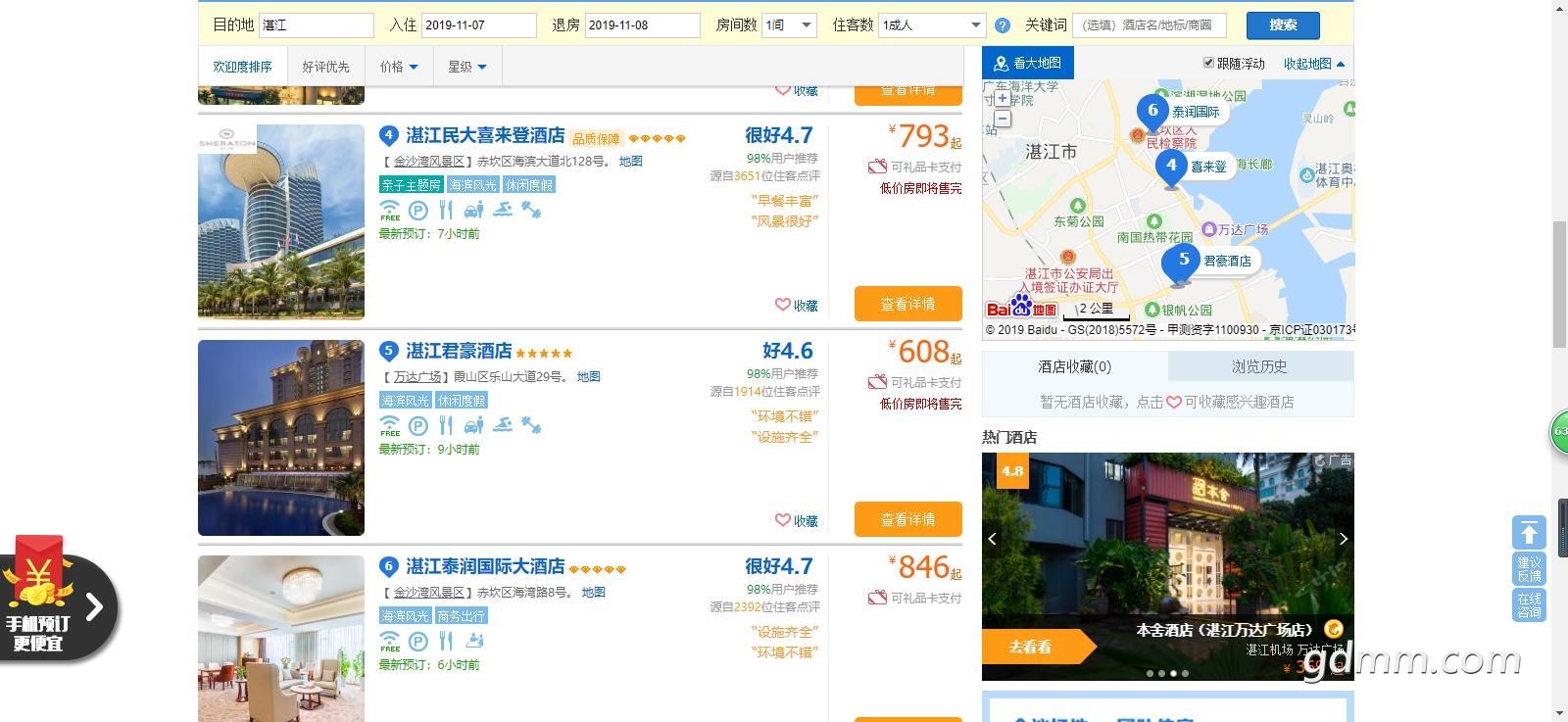Open the 湛江泰润国际大酒店 title link
Screen dimensions: 1568x722
485,566
